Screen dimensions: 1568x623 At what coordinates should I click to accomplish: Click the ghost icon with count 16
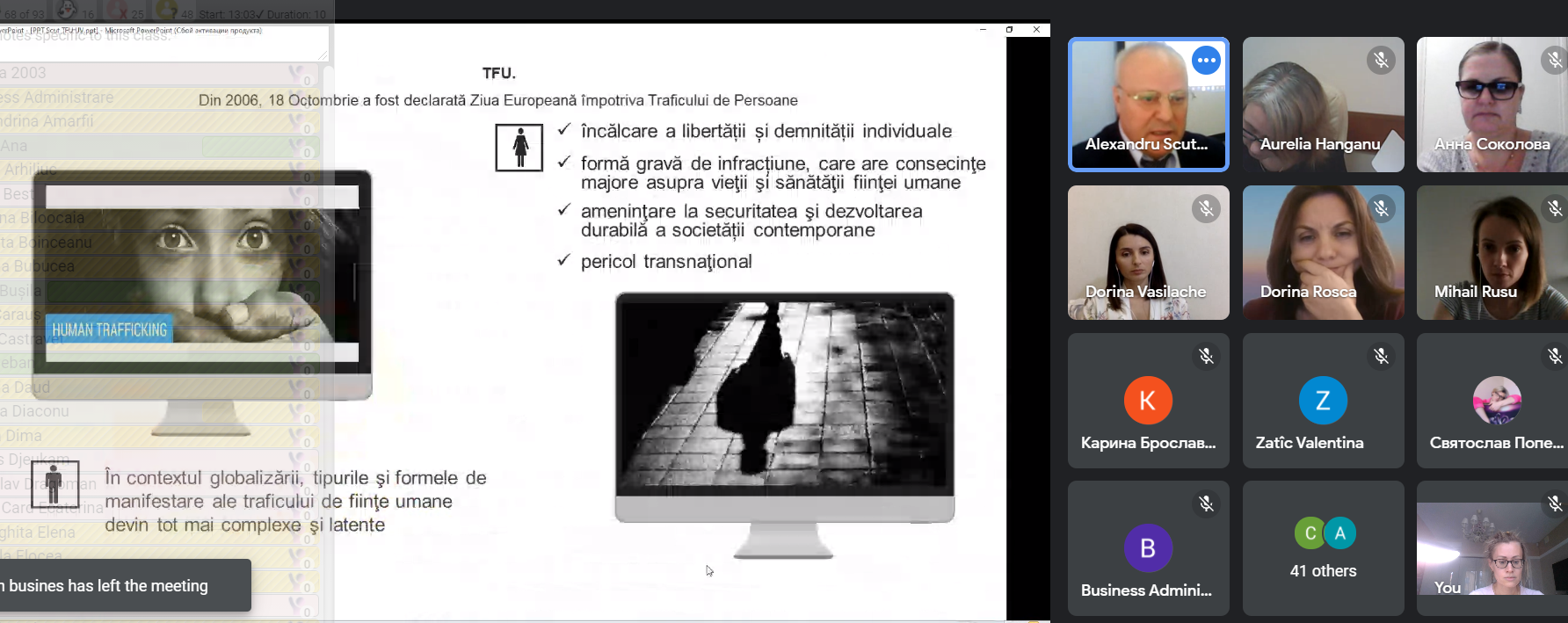(x=69, y=11)
